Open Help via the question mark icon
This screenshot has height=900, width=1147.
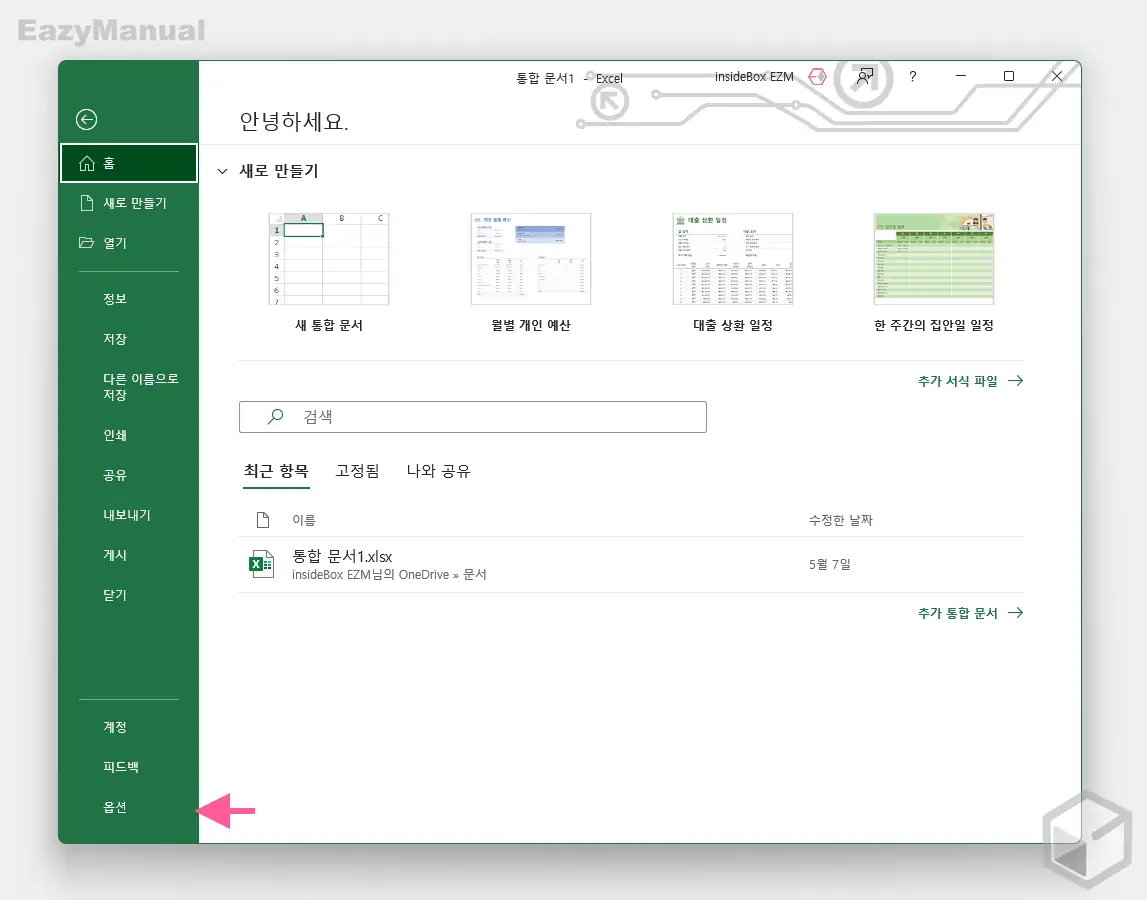pos(912,76)
